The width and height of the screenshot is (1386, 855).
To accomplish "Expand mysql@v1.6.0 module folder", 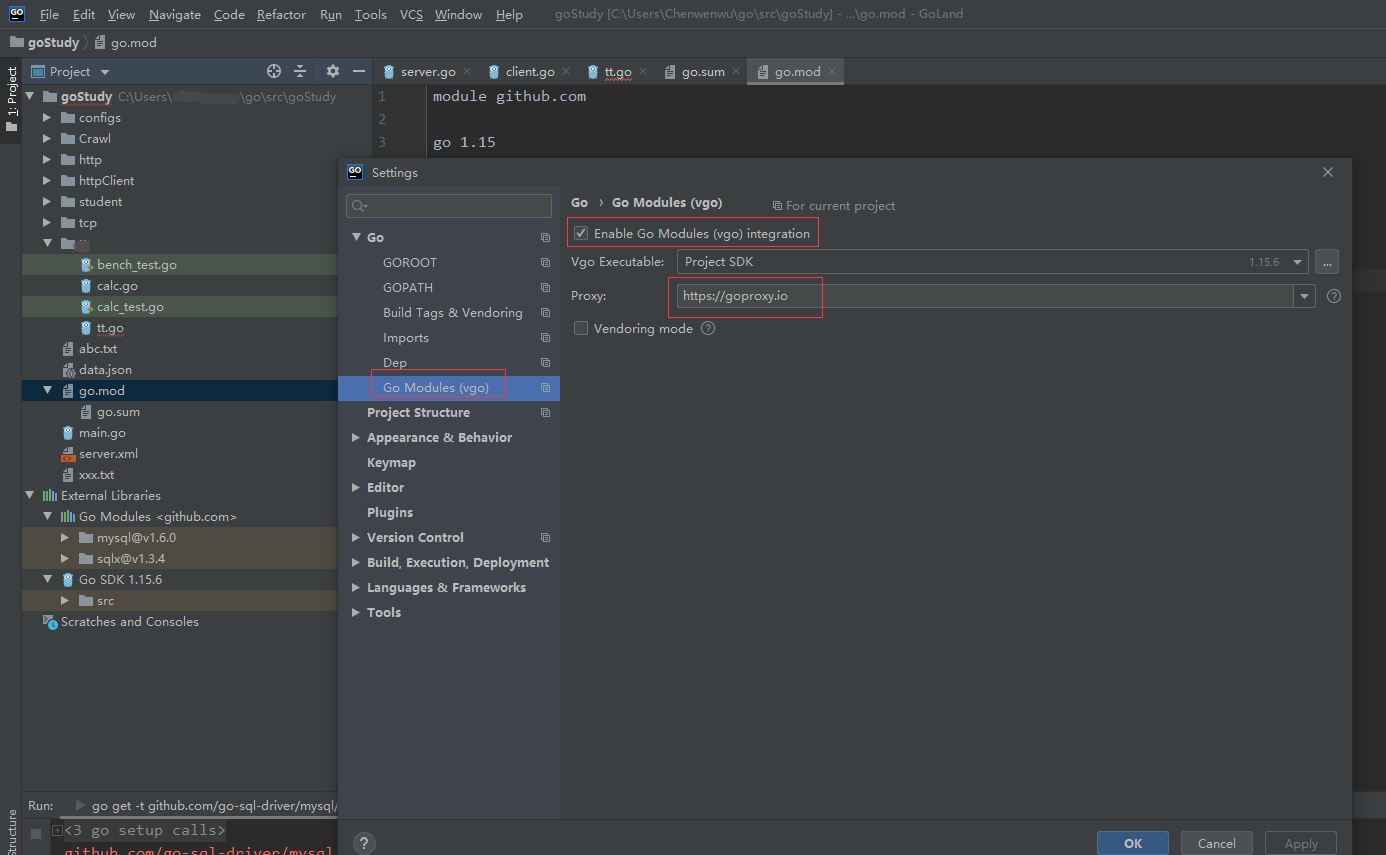I will 65,538.
